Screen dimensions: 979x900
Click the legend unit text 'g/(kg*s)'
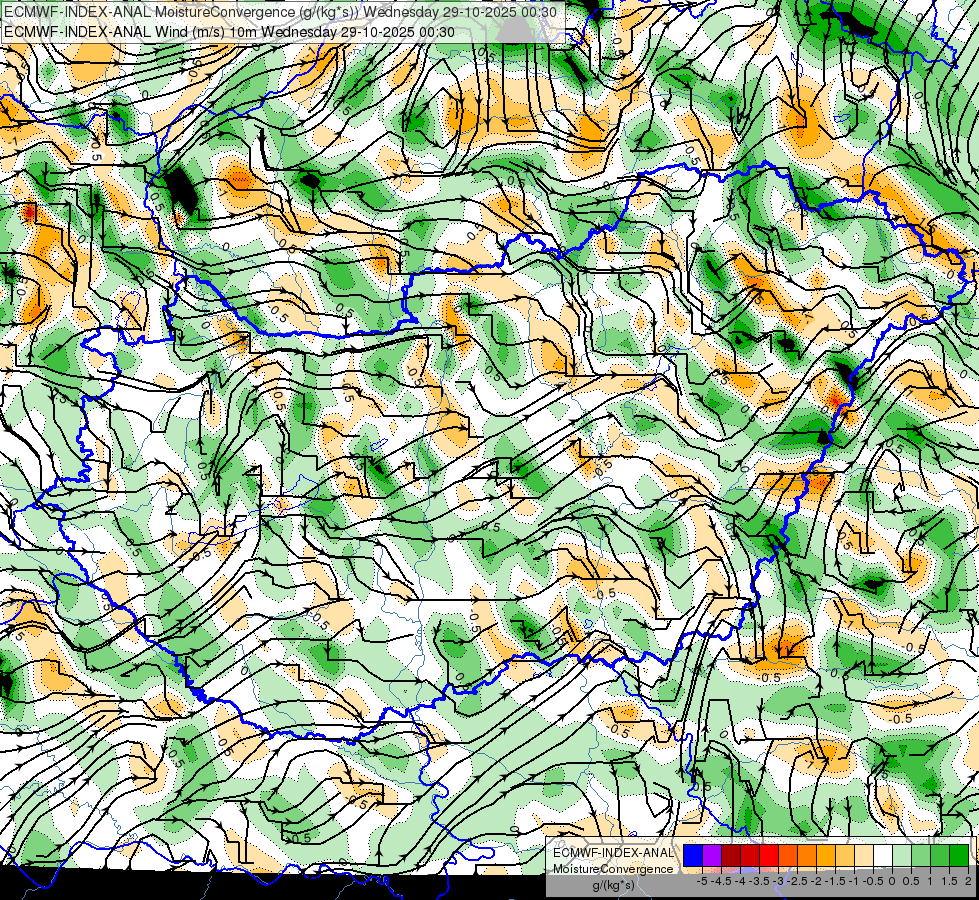click(x=613, y=886)
